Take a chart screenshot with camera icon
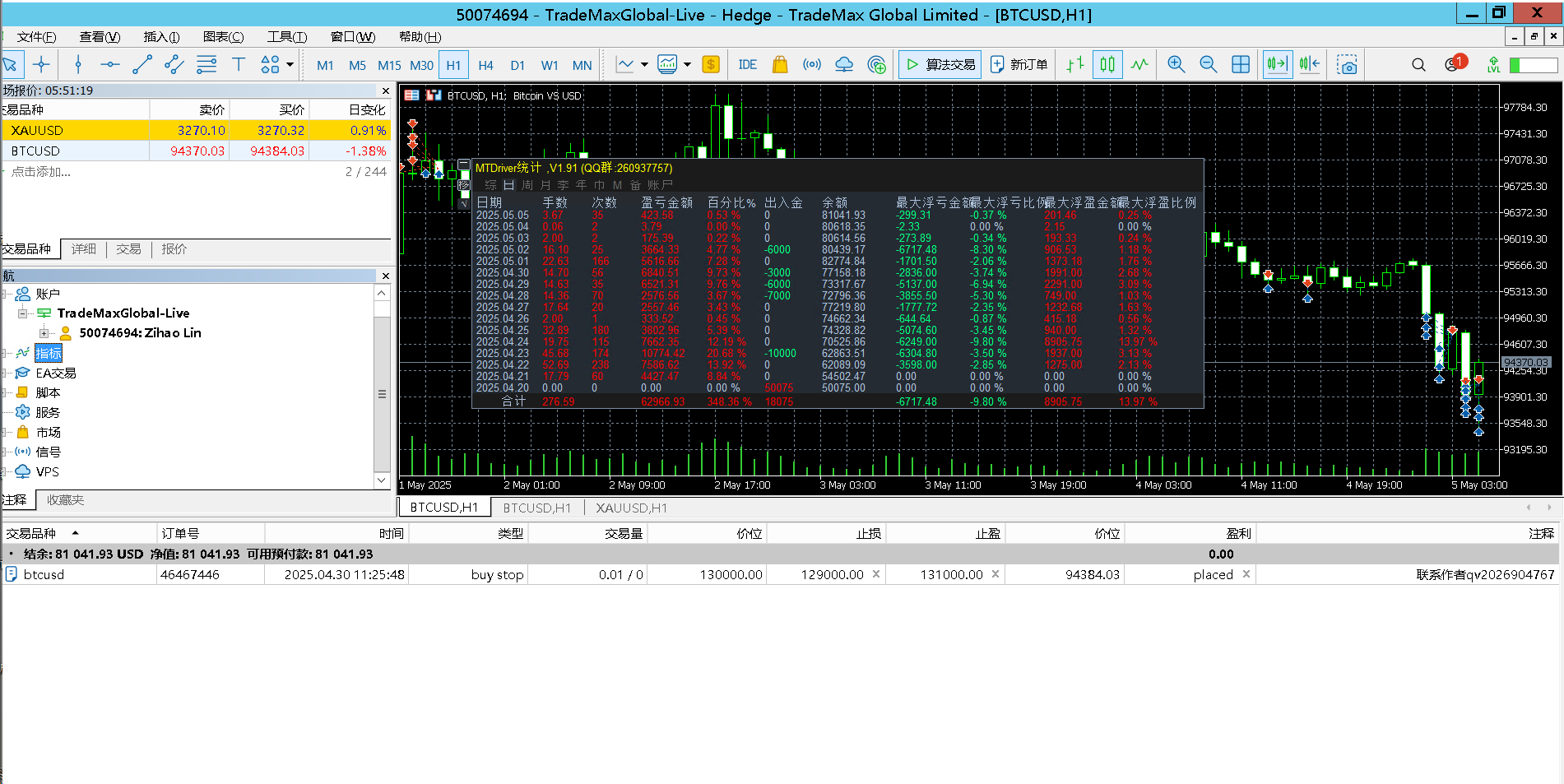 pyautogui.click(x=1346, y=65)
